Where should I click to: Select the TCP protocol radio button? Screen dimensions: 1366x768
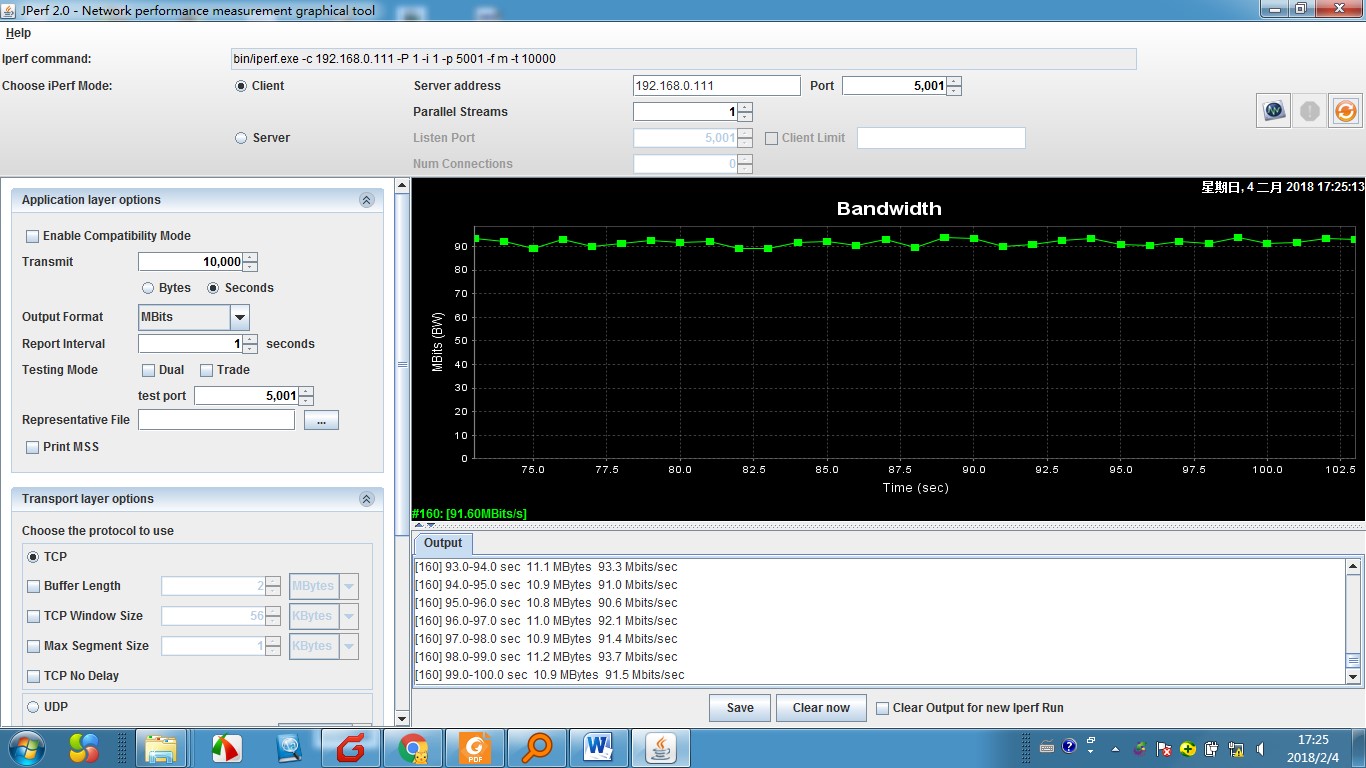coord(34,557)
